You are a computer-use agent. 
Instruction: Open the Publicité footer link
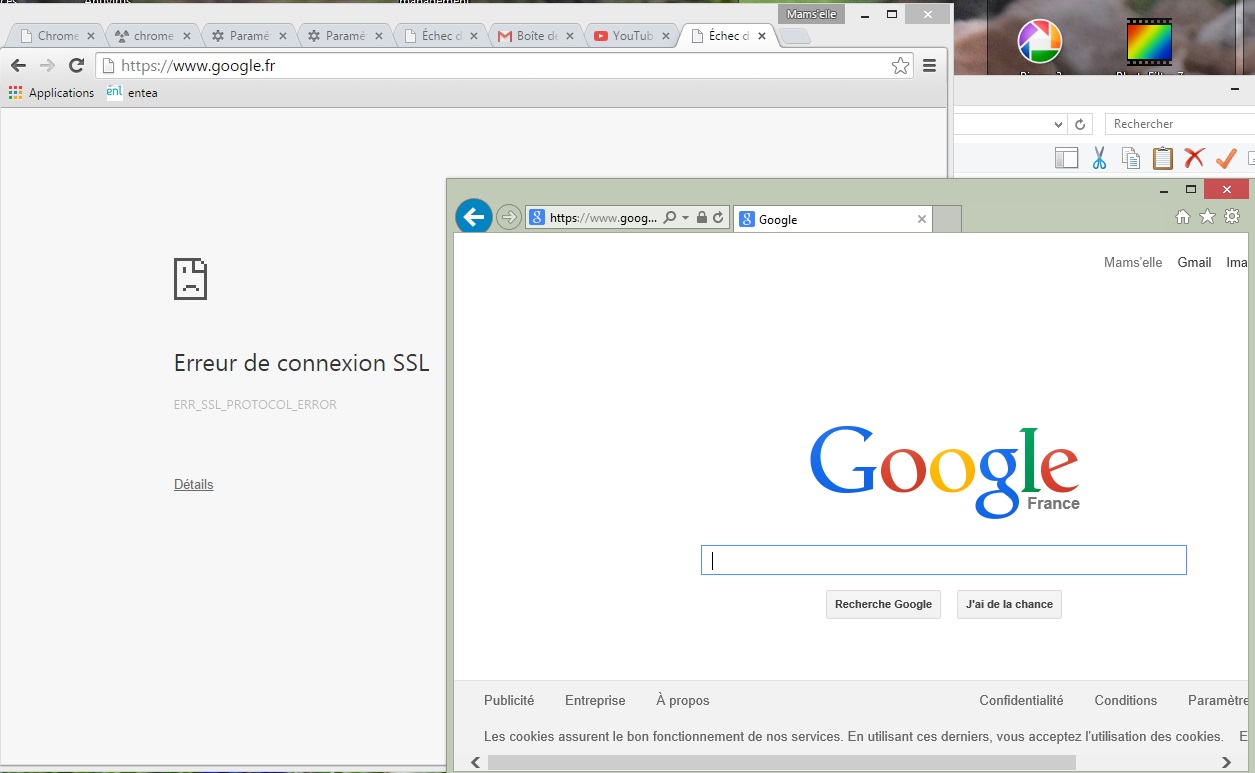(x=509, y=701)
